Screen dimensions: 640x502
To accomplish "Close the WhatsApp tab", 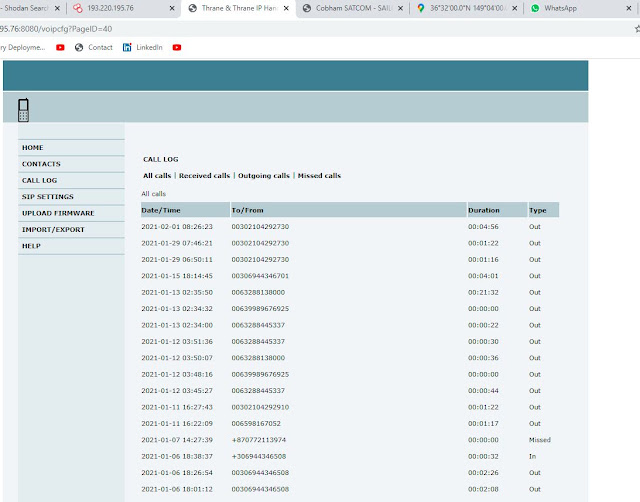I will pyautogui.click(x=629, y=8).
